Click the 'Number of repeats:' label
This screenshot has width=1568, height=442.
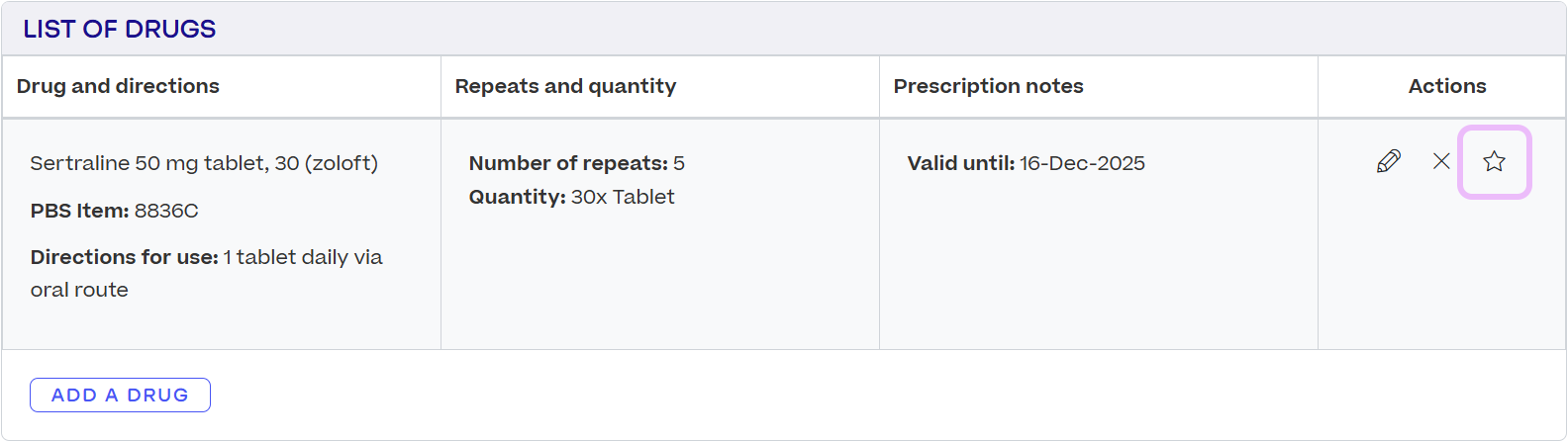coord(568,163)
